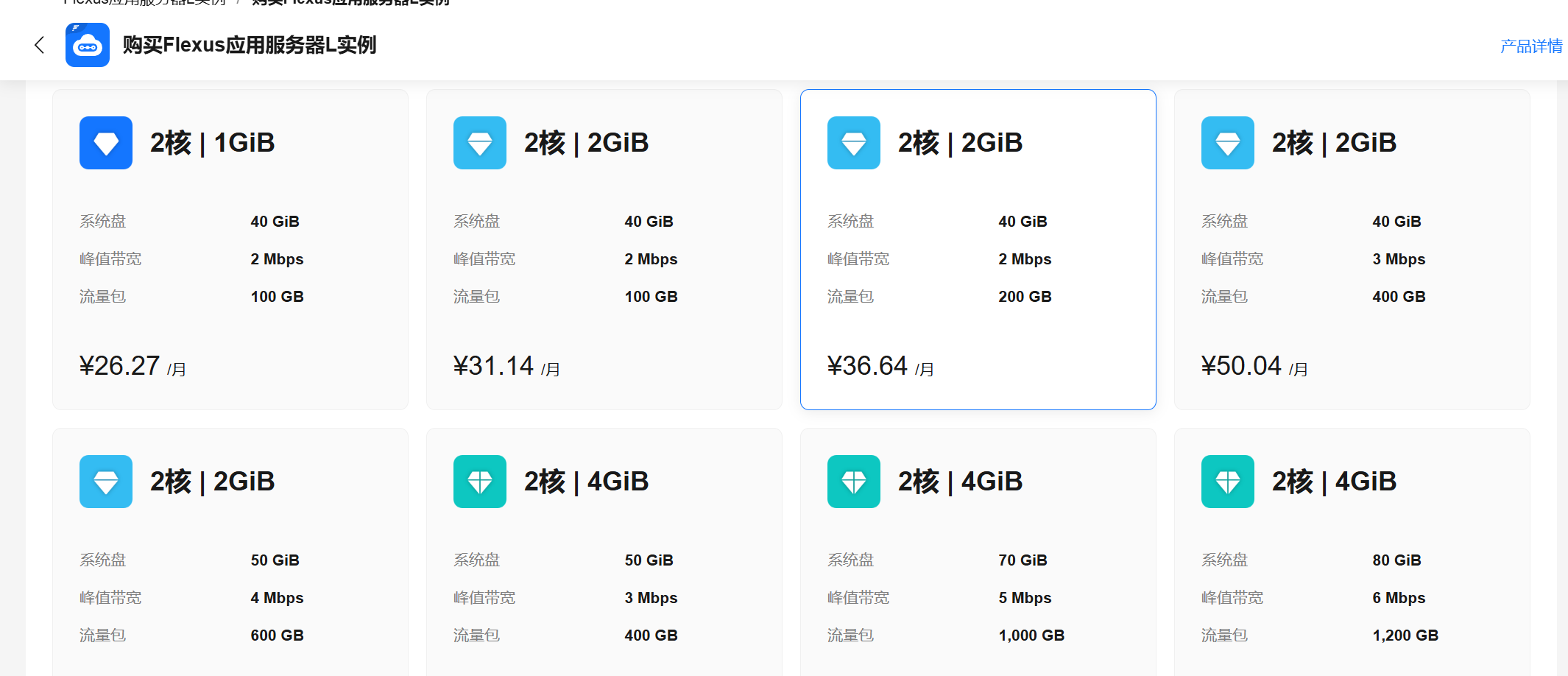Viewport: 1568px width, 676px height.
Task: Click the 峰值带宽 label on the 5 Mbps card
Action: 858,597
